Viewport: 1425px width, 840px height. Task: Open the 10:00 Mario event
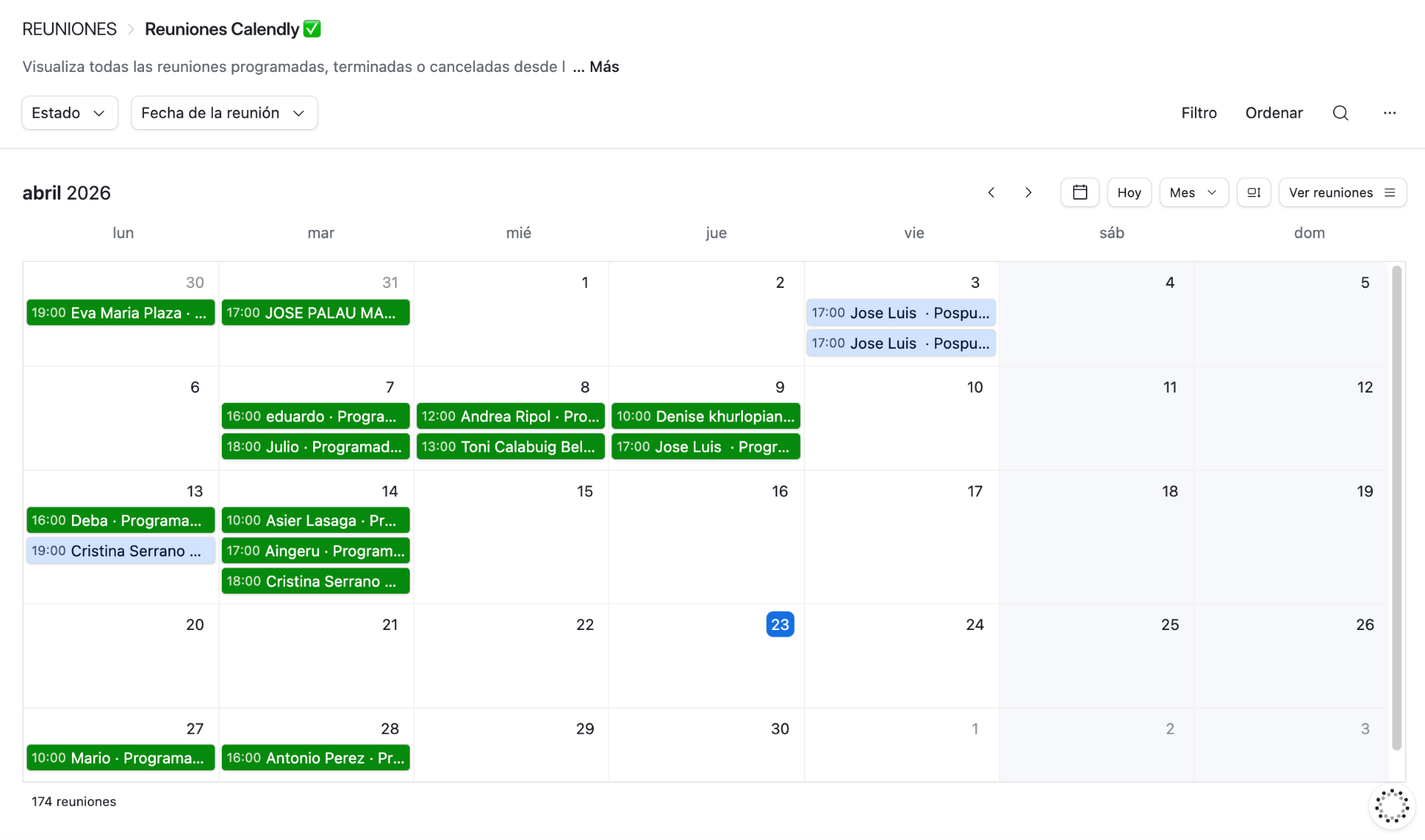[x=120, y=758]
